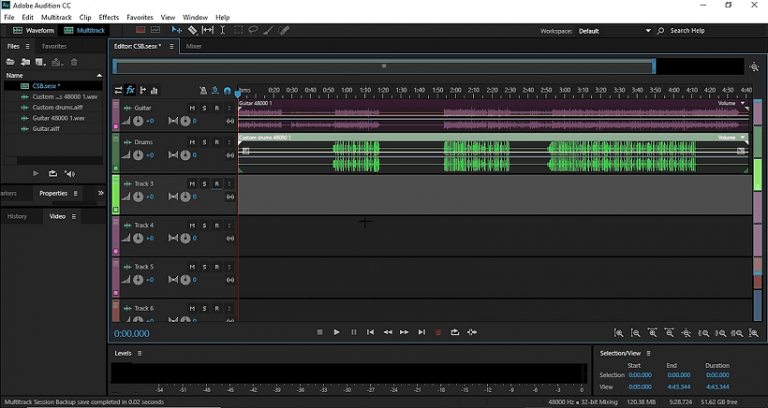Move playhead to next marker
This screenshot has width=768, height=408.
coord(421,332)
